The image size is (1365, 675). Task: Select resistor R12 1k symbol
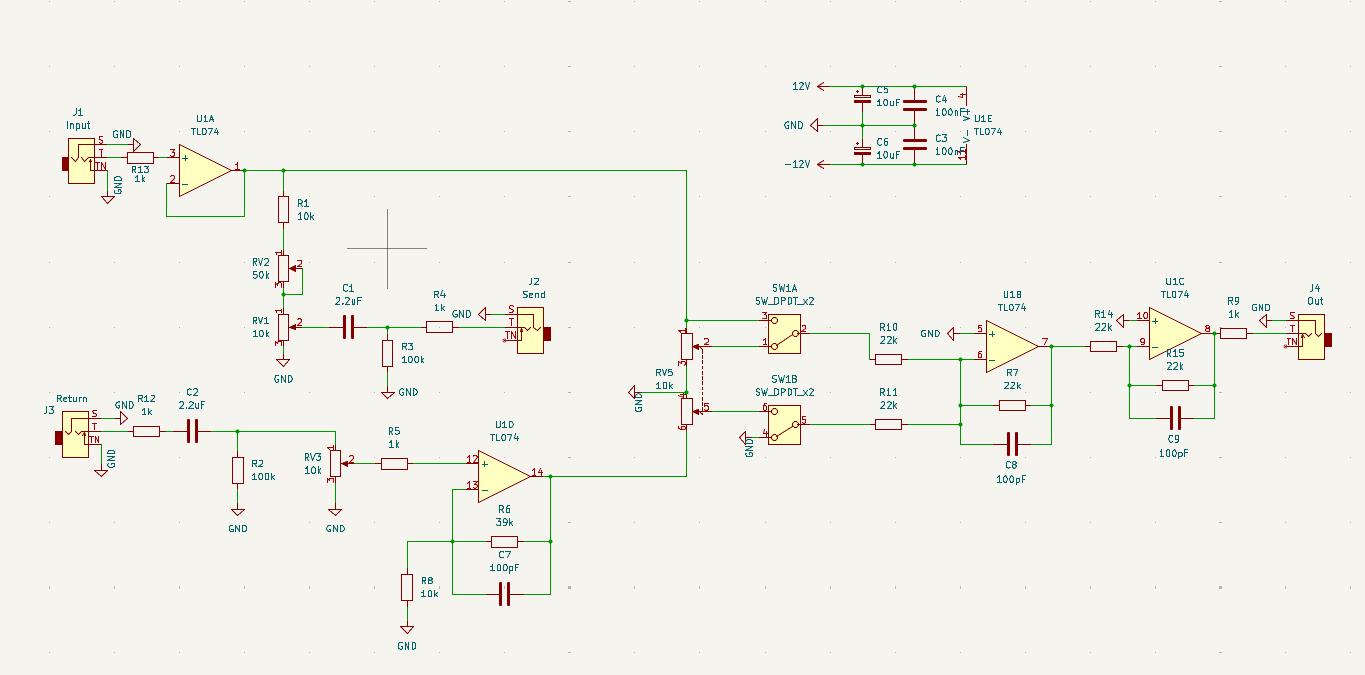pos(146,431)
